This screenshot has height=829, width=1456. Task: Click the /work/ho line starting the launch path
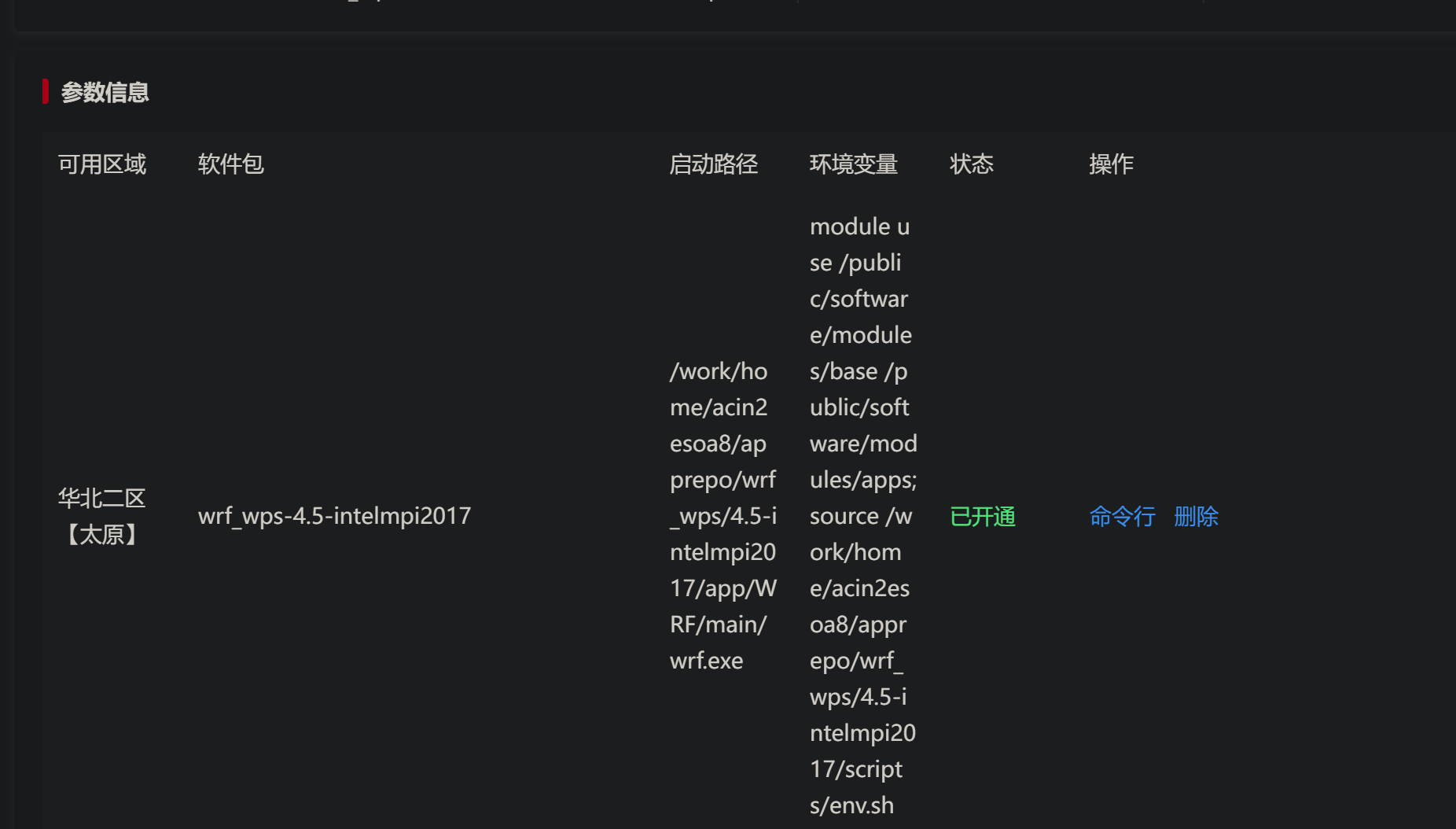point(719,371)
